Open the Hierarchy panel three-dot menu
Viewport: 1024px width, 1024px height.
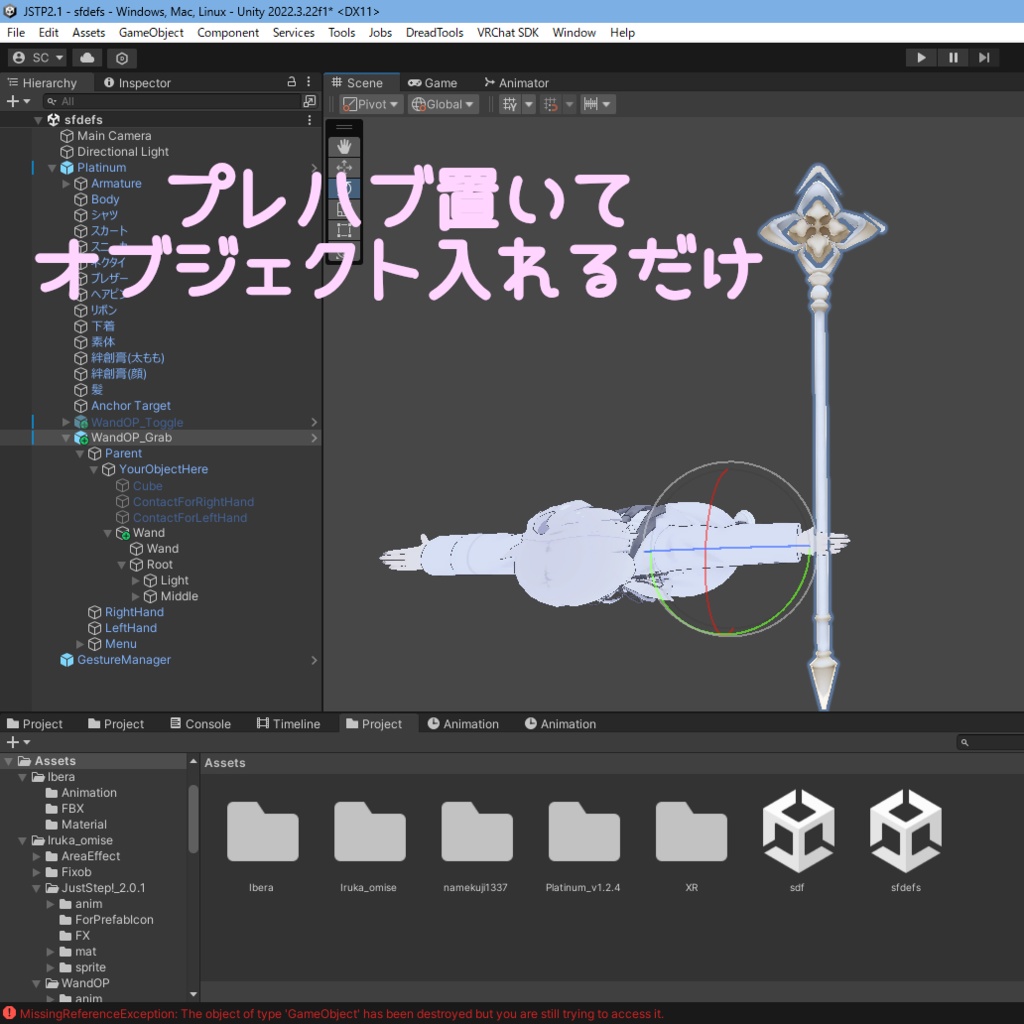point(309,82)
